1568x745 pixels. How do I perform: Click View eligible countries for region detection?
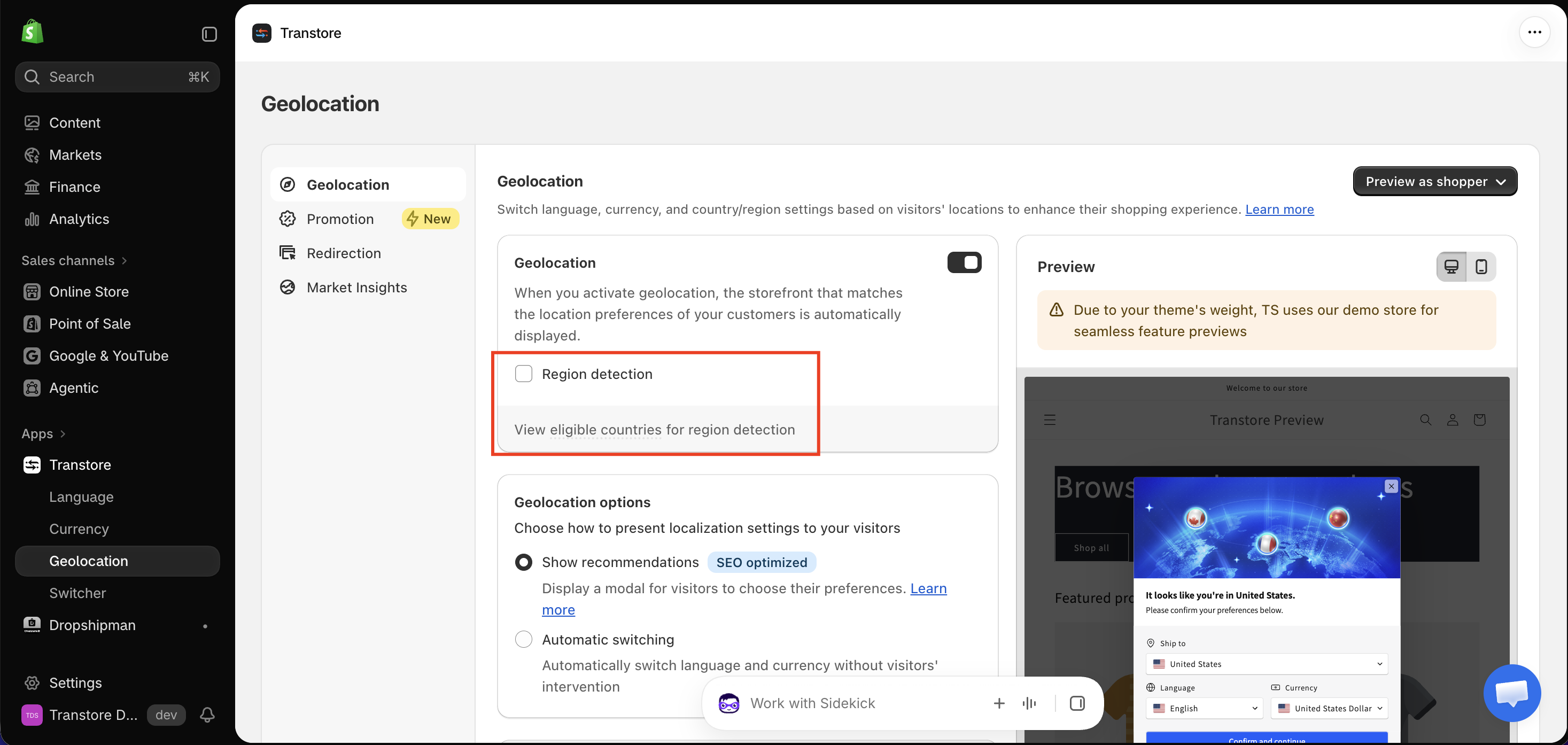(654, 430)
